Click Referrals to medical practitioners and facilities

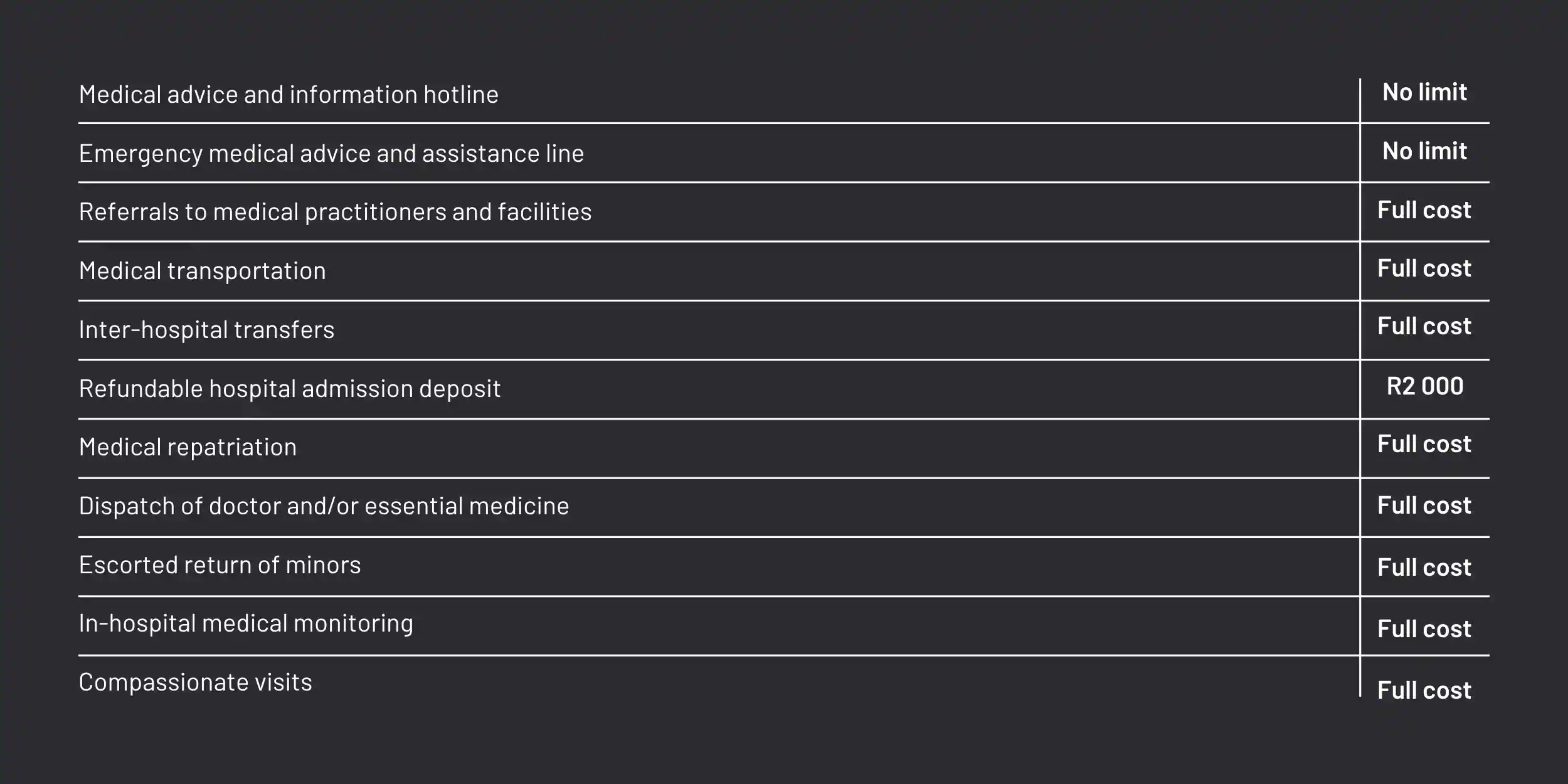point(335,212)
